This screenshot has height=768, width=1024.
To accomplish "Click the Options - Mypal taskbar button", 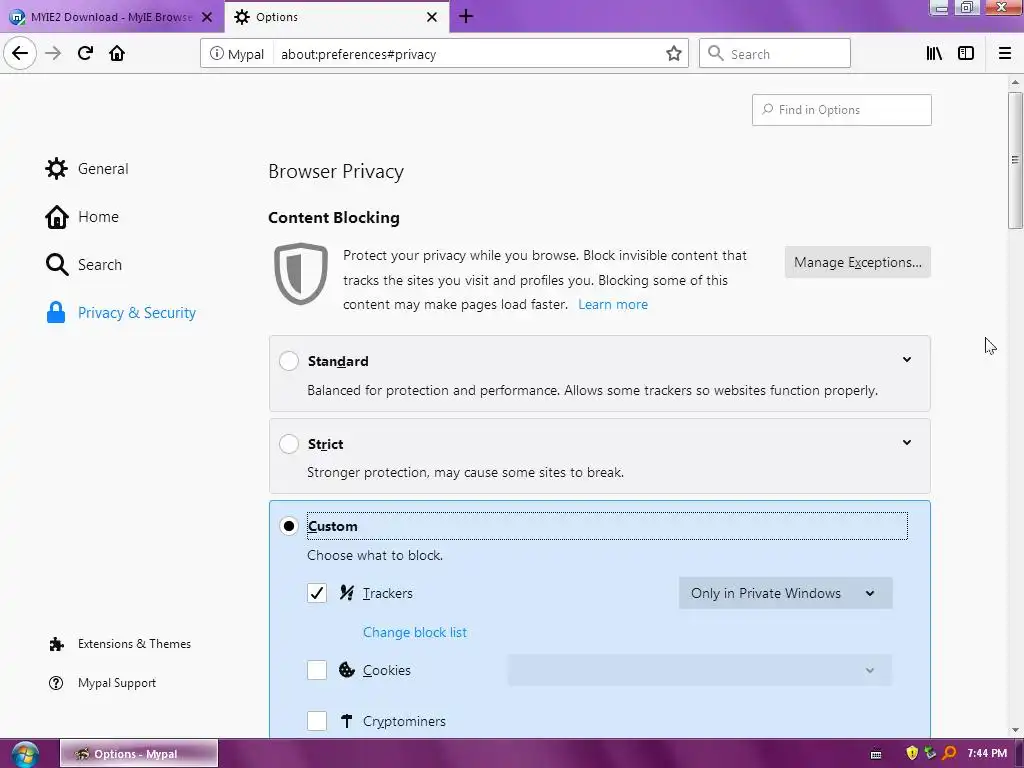I will pyautogui.click(x=138, y=754).
